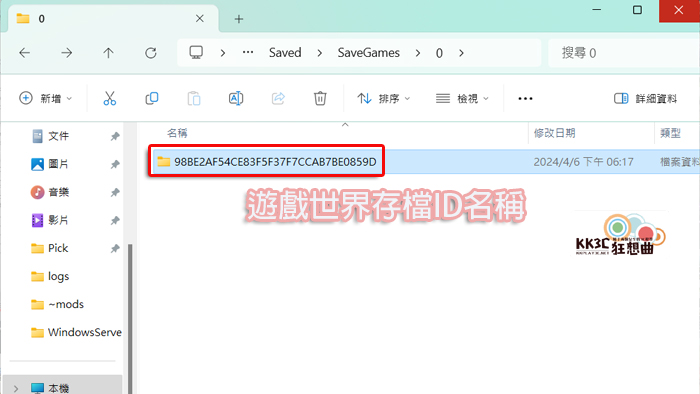Click the 0 breadcrumb segment

pos(439,53)
